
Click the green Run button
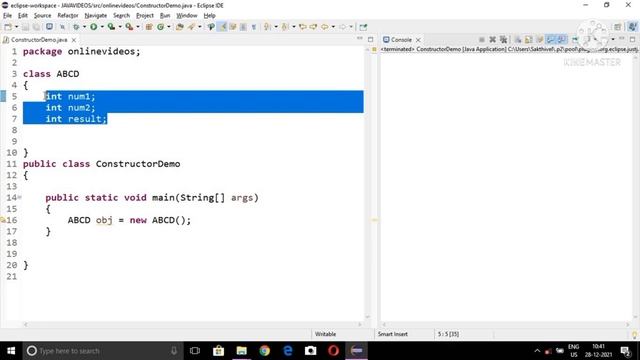(93, 27)
